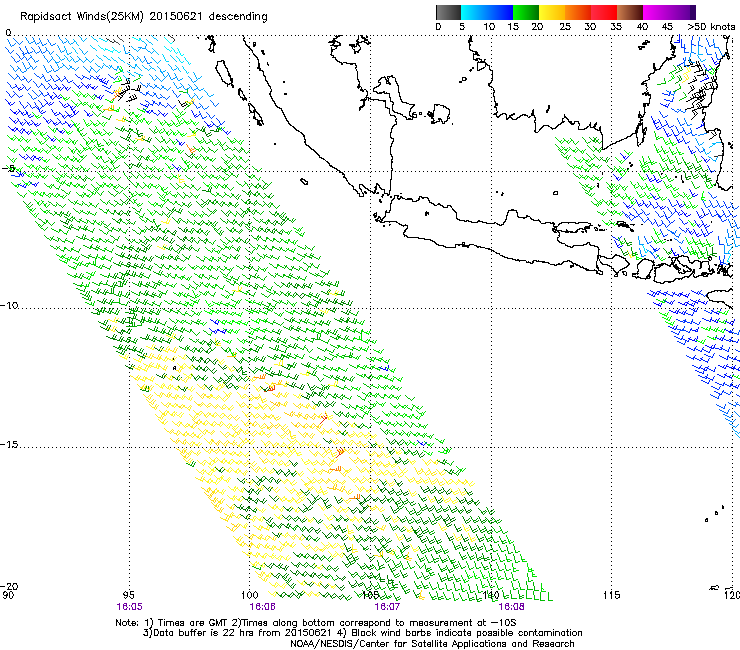Click the gray 0-5 knots legend segment
The image size is (740, 650).
pos(448,12)
